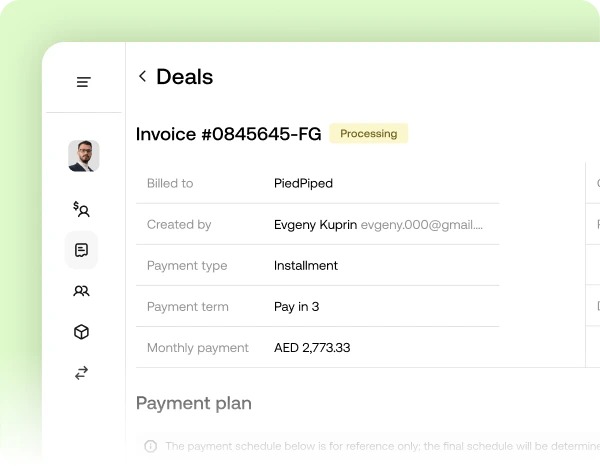Select the Pay in 3 payment term
Viewport: 600px width, 466px height.
click(x=297, y=306)
